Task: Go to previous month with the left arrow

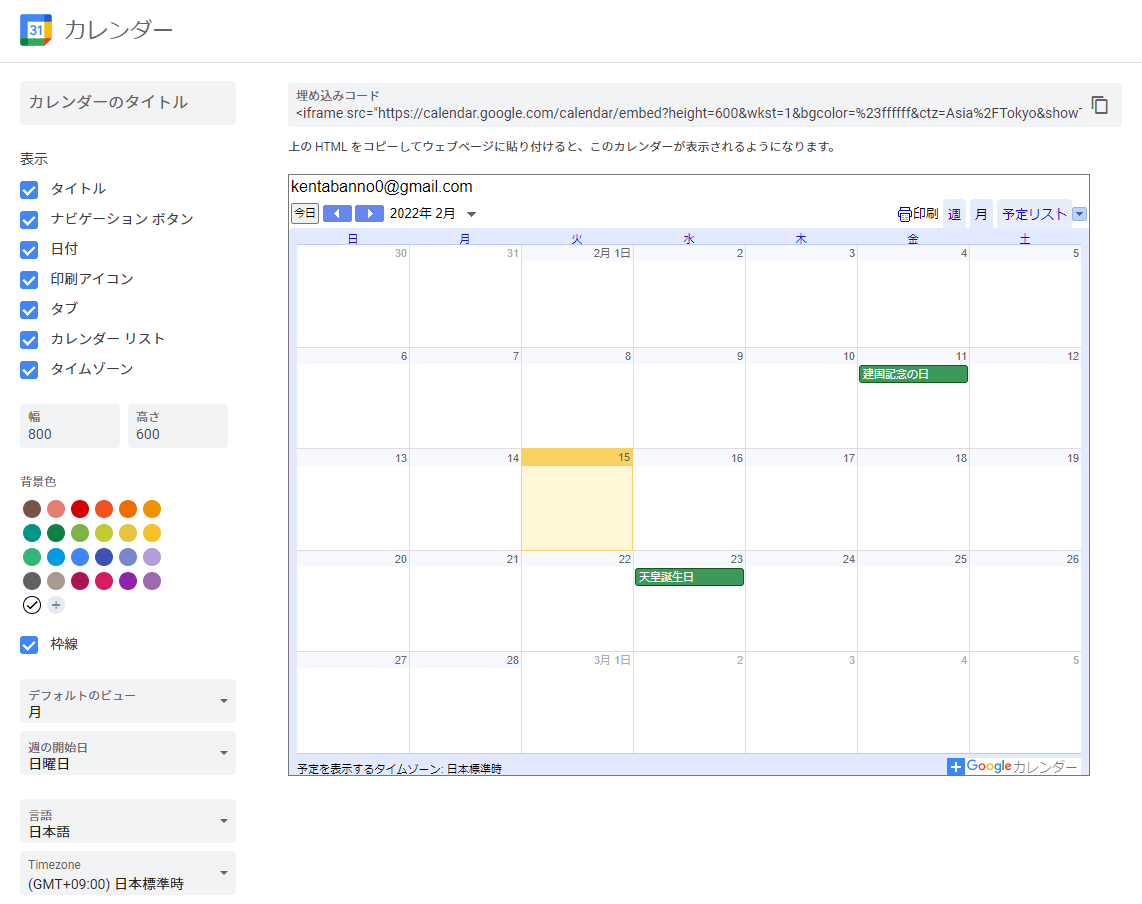Action: click(x=337, y=213)
